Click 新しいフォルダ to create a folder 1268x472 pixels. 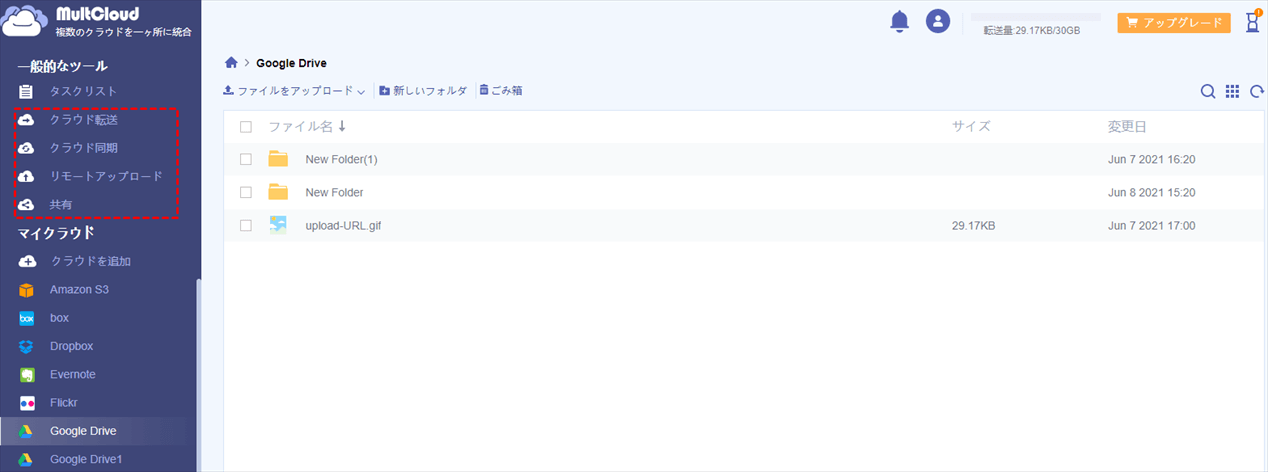pyautogui.click(x=423, y=91)
